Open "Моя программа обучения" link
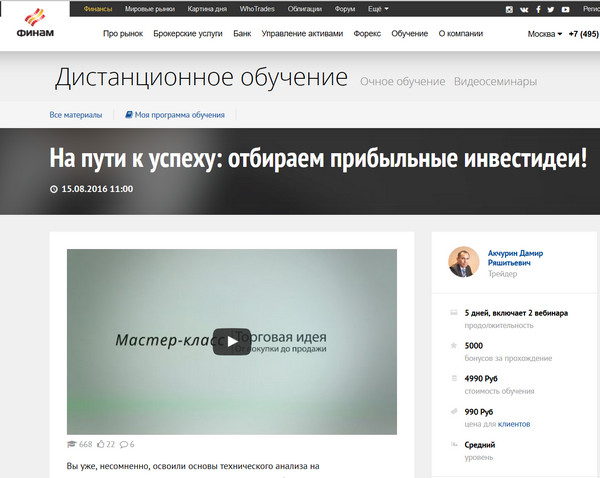Screen dimensions: 600x478 [x=175, y=115]
